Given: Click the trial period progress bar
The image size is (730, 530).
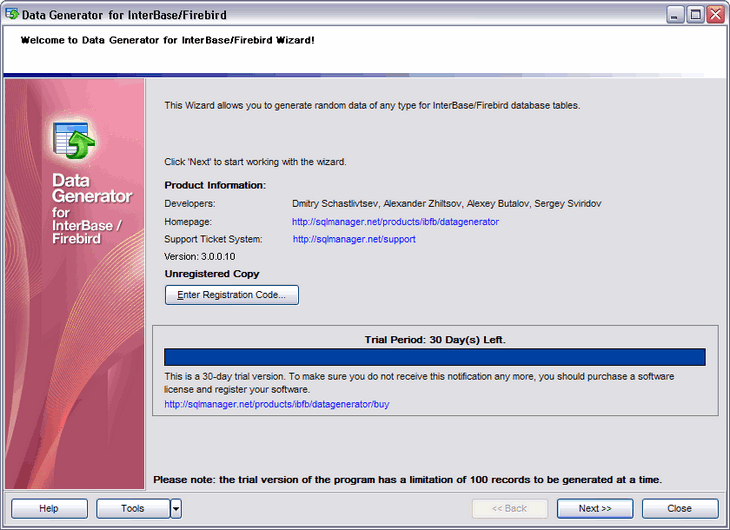Looking at the screenshot, I should pos(435,357).
